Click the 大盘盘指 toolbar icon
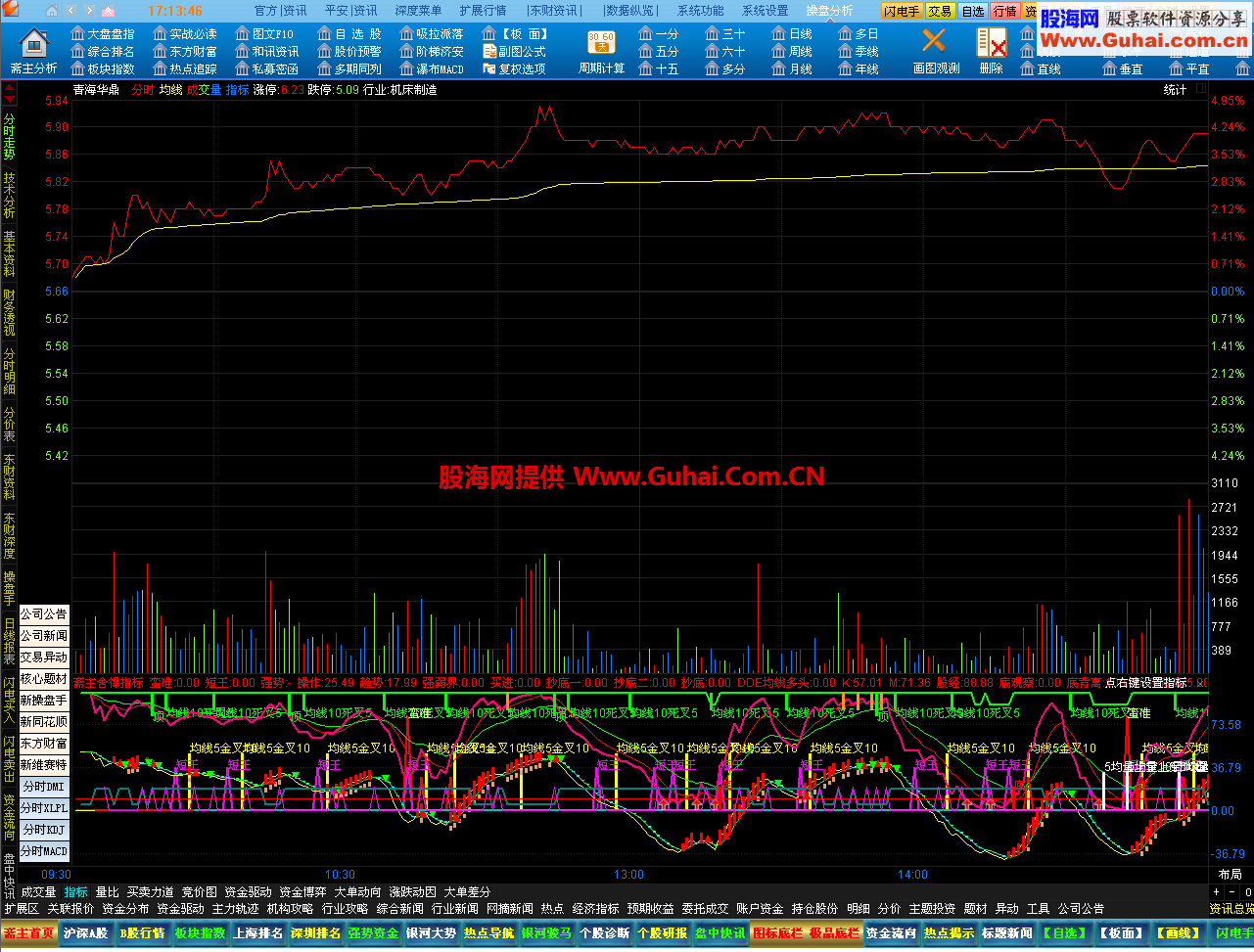This screenshot has width=1254, height=952. click(x=103, y=33)
